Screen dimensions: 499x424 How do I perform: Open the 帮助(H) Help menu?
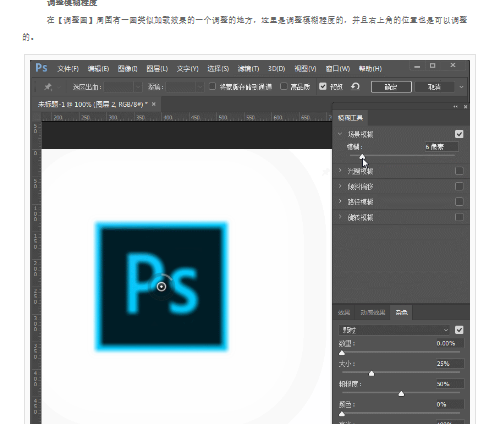[370, 69]
